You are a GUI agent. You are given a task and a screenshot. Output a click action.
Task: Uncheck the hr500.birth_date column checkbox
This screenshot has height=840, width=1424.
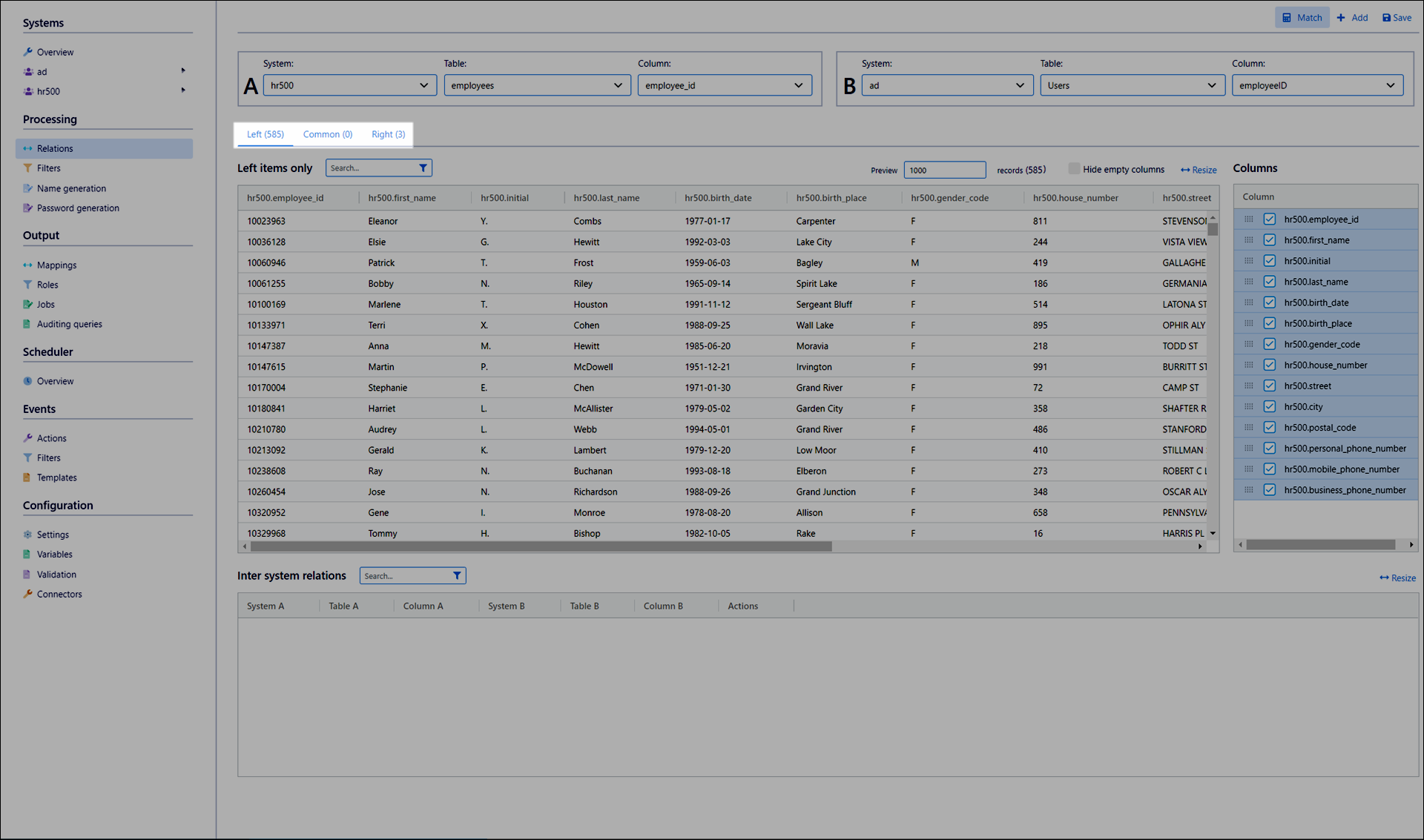1270,302
